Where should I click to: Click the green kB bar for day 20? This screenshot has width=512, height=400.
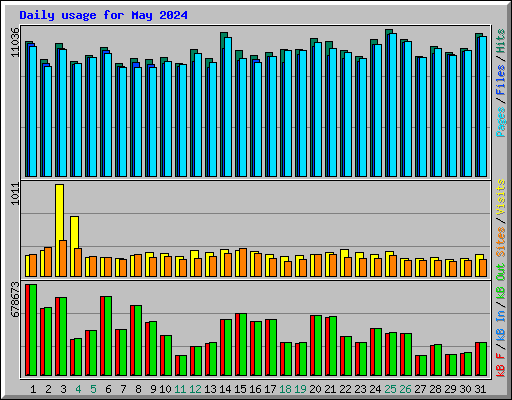[318, 345]
